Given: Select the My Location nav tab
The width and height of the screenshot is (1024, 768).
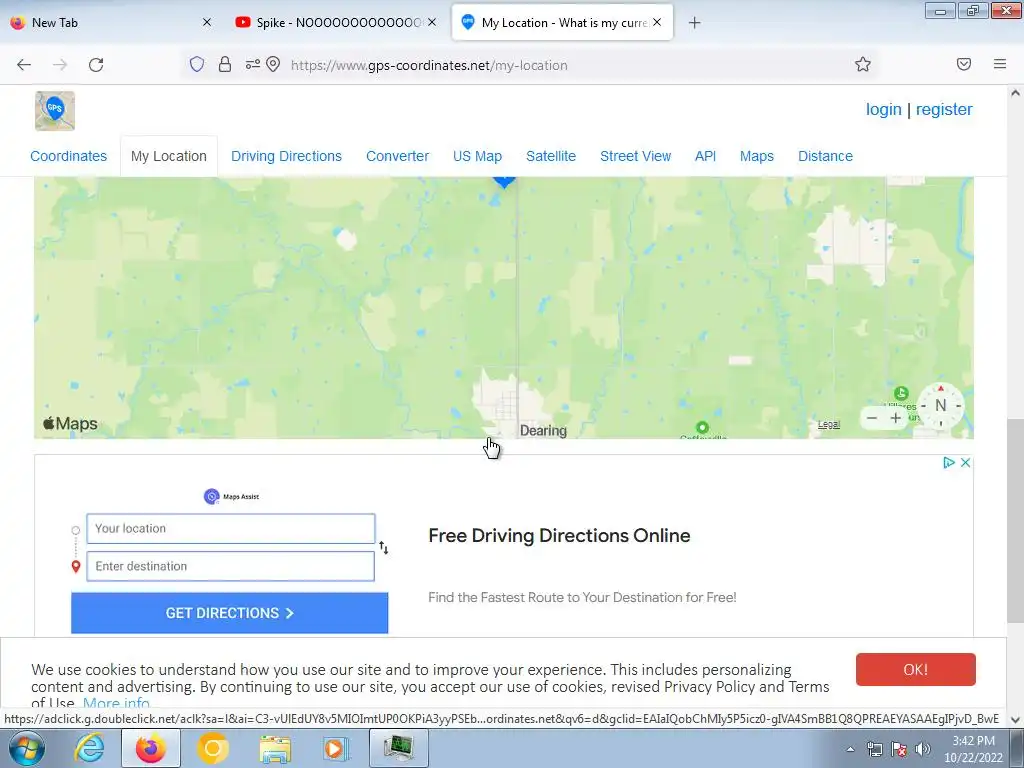Looking at the screenshot, I should (168, 156).
